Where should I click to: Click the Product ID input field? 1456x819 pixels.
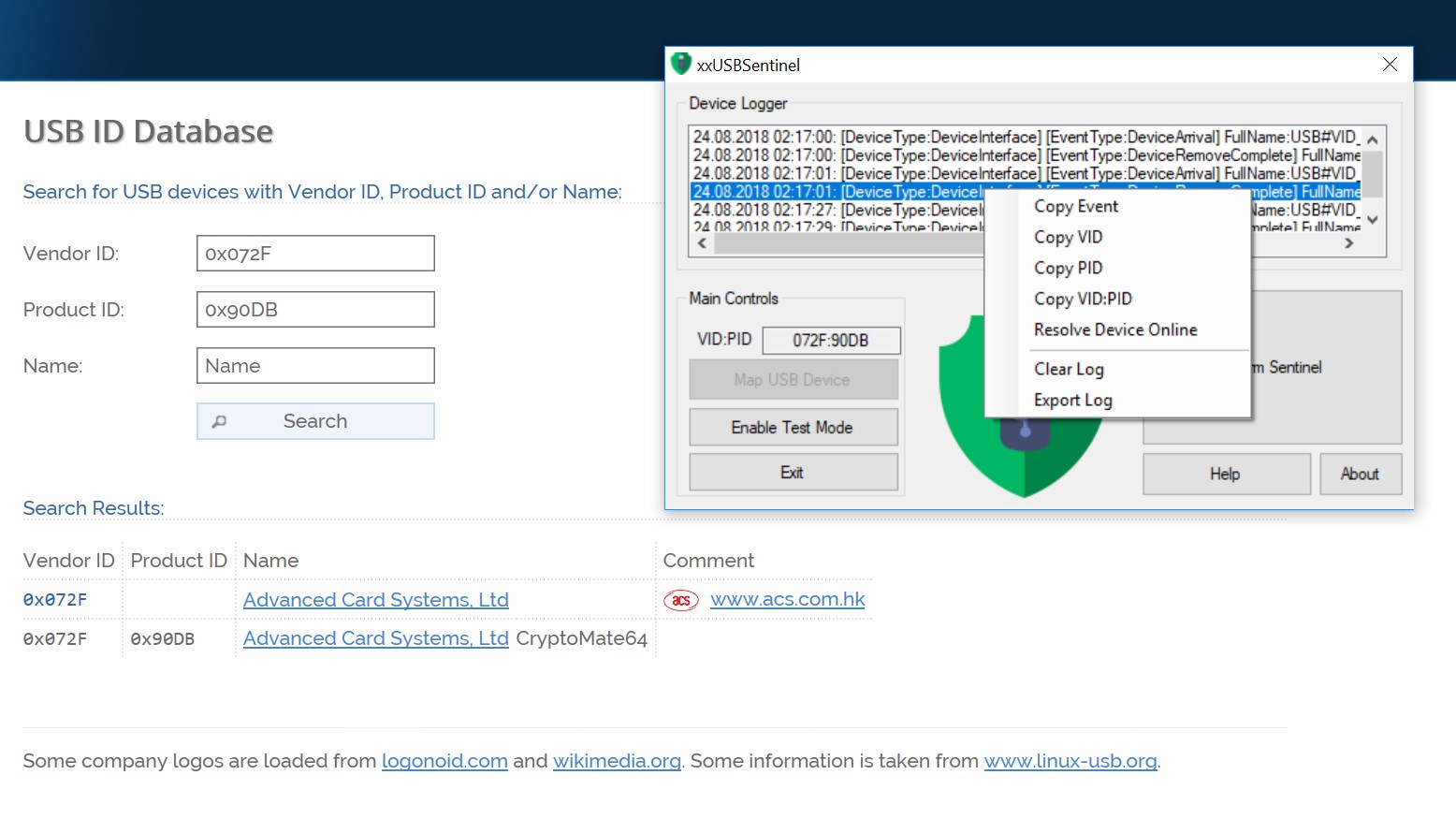coord(315,309)
